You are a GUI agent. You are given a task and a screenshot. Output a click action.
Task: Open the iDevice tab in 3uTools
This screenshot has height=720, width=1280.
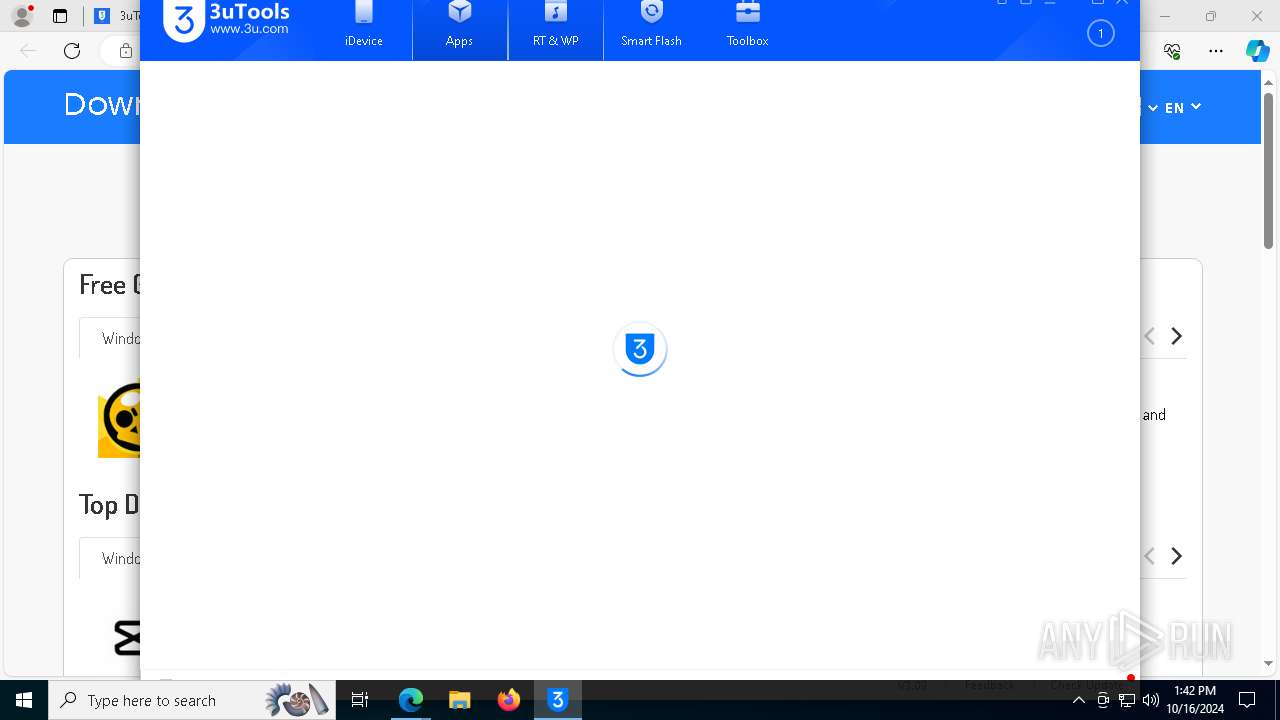click(x=364, y=26)
